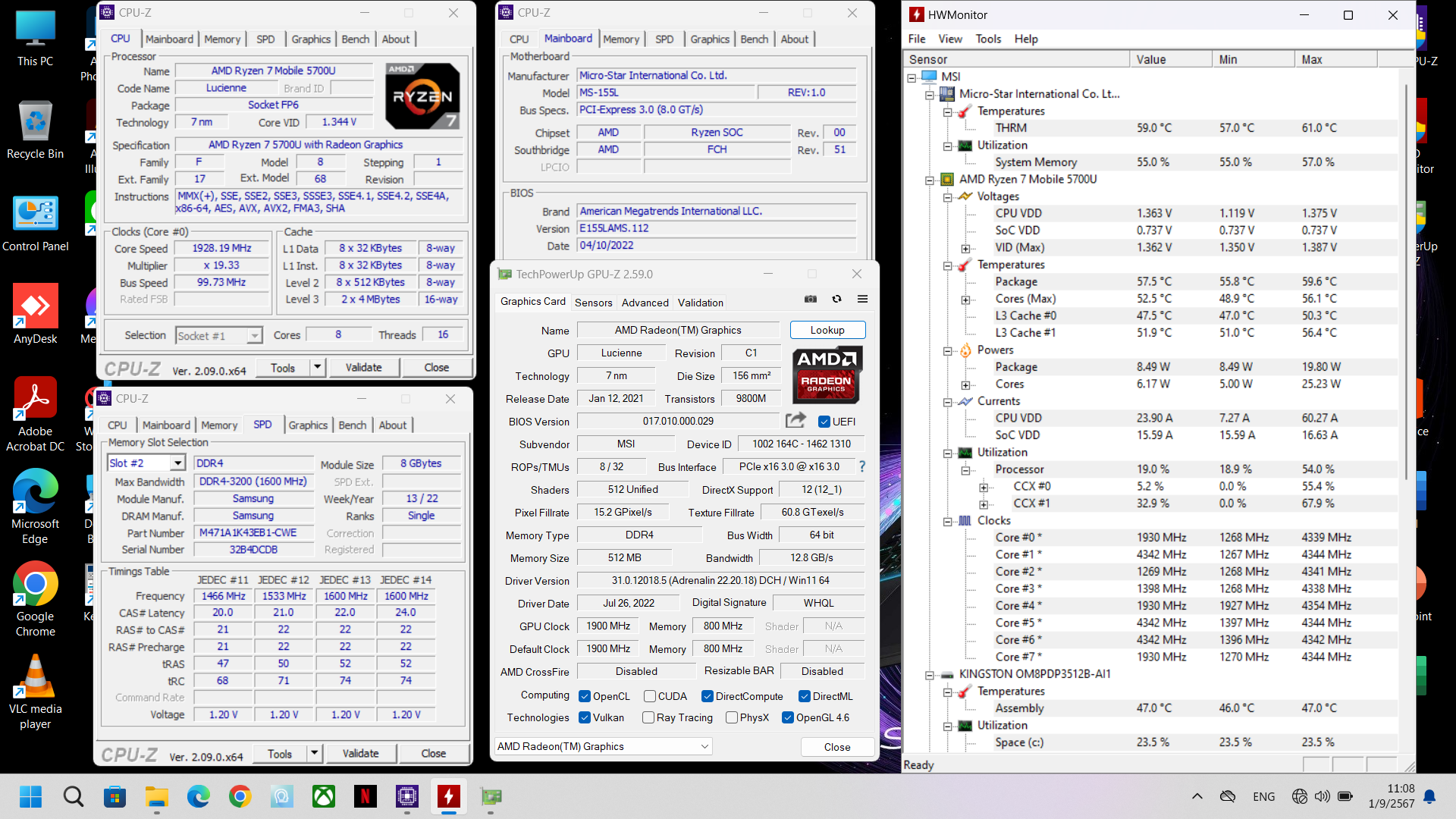
Task: Toggle the DirectML checkbox
Action: pyautogui.click(x=804, y=696)
